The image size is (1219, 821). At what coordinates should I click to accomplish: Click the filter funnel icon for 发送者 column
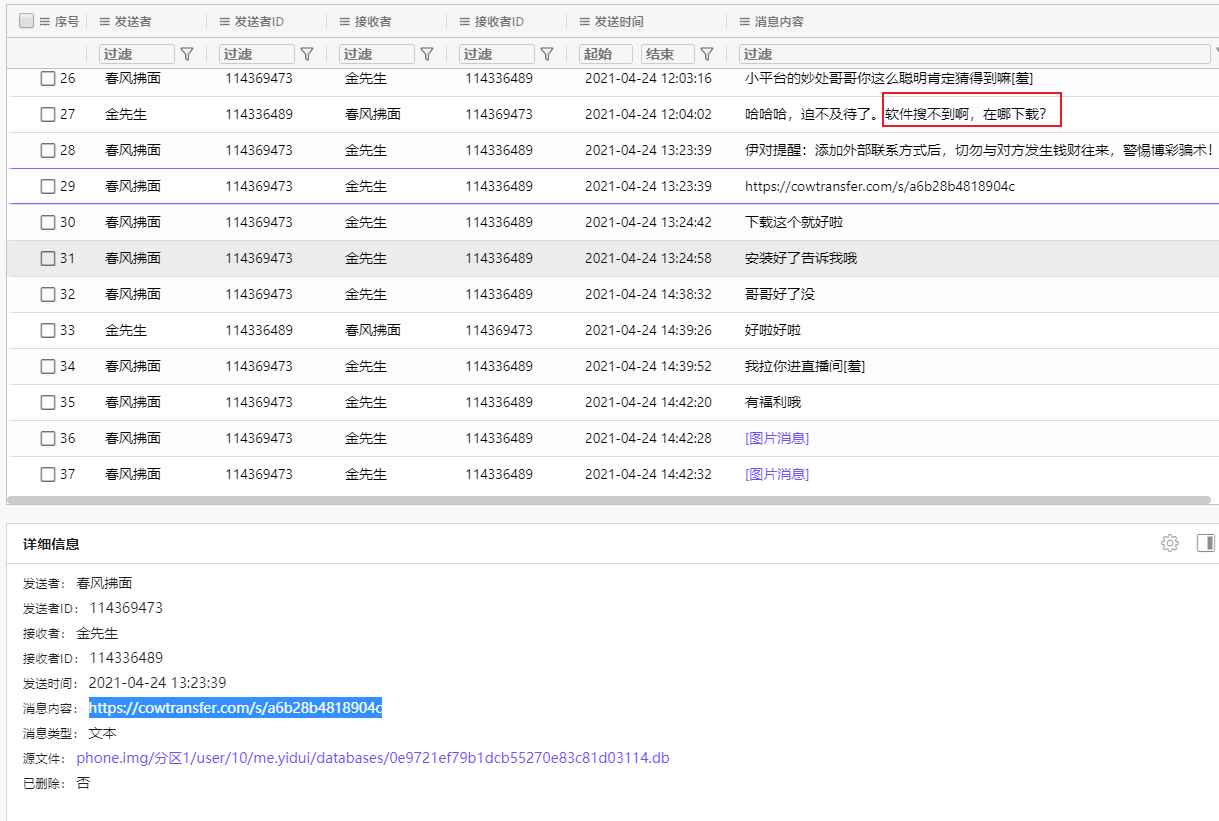point(187,54)
